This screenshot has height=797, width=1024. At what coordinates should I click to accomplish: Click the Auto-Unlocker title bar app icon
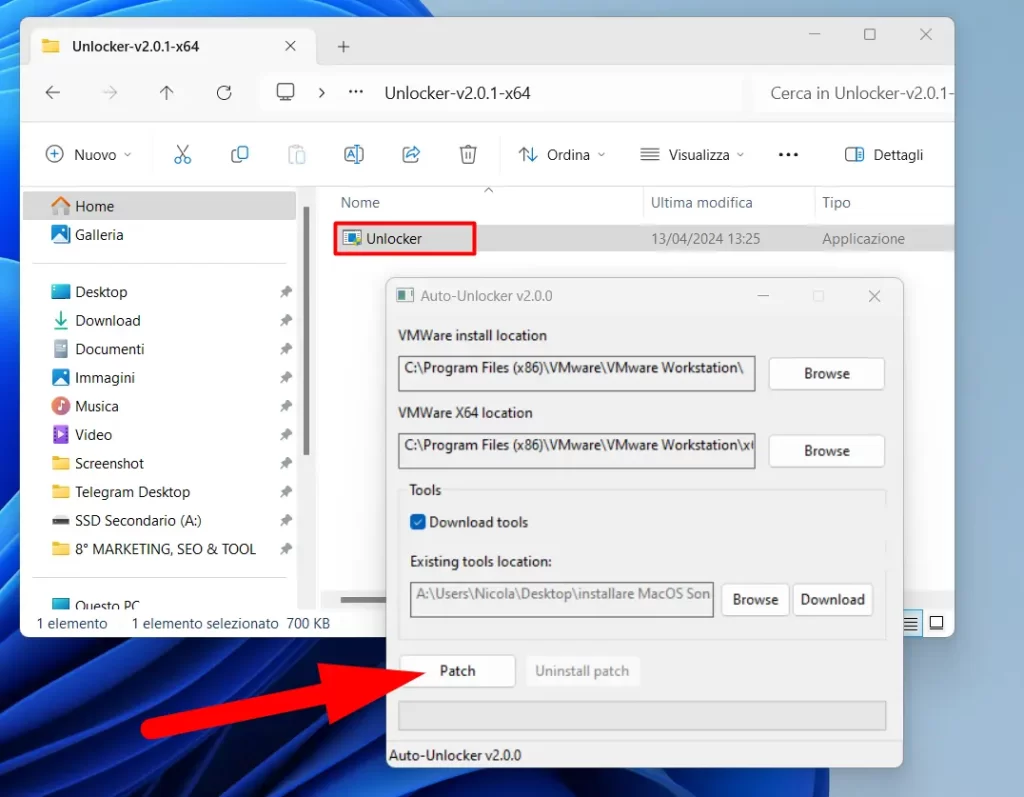(x=405, y=296)
